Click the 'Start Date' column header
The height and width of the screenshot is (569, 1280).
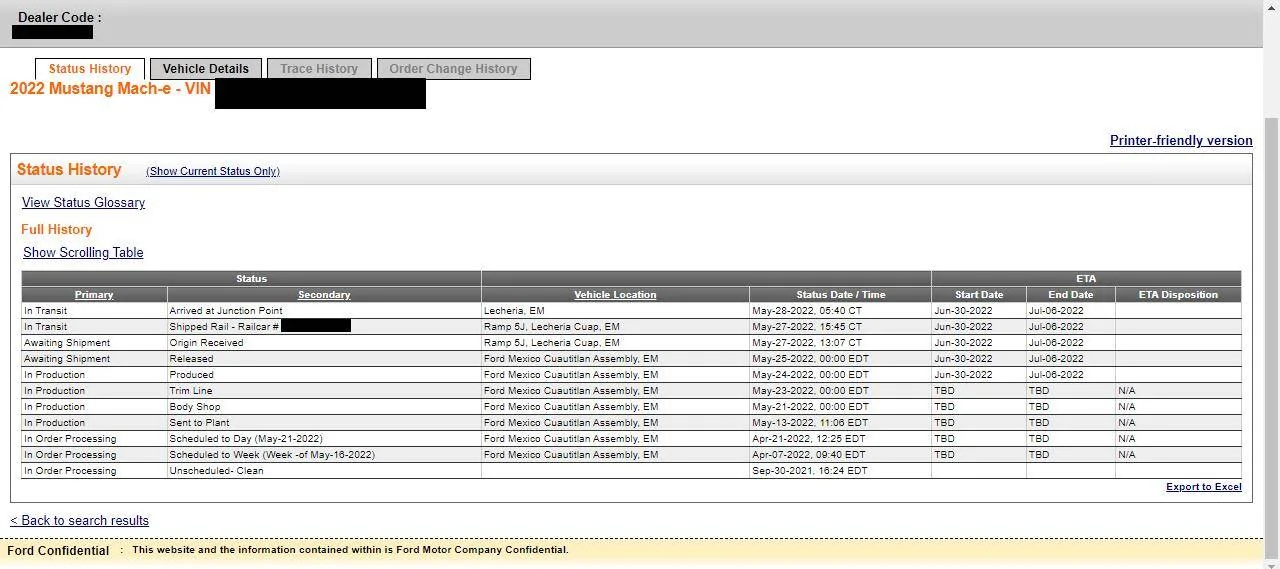tap(979, 295)
